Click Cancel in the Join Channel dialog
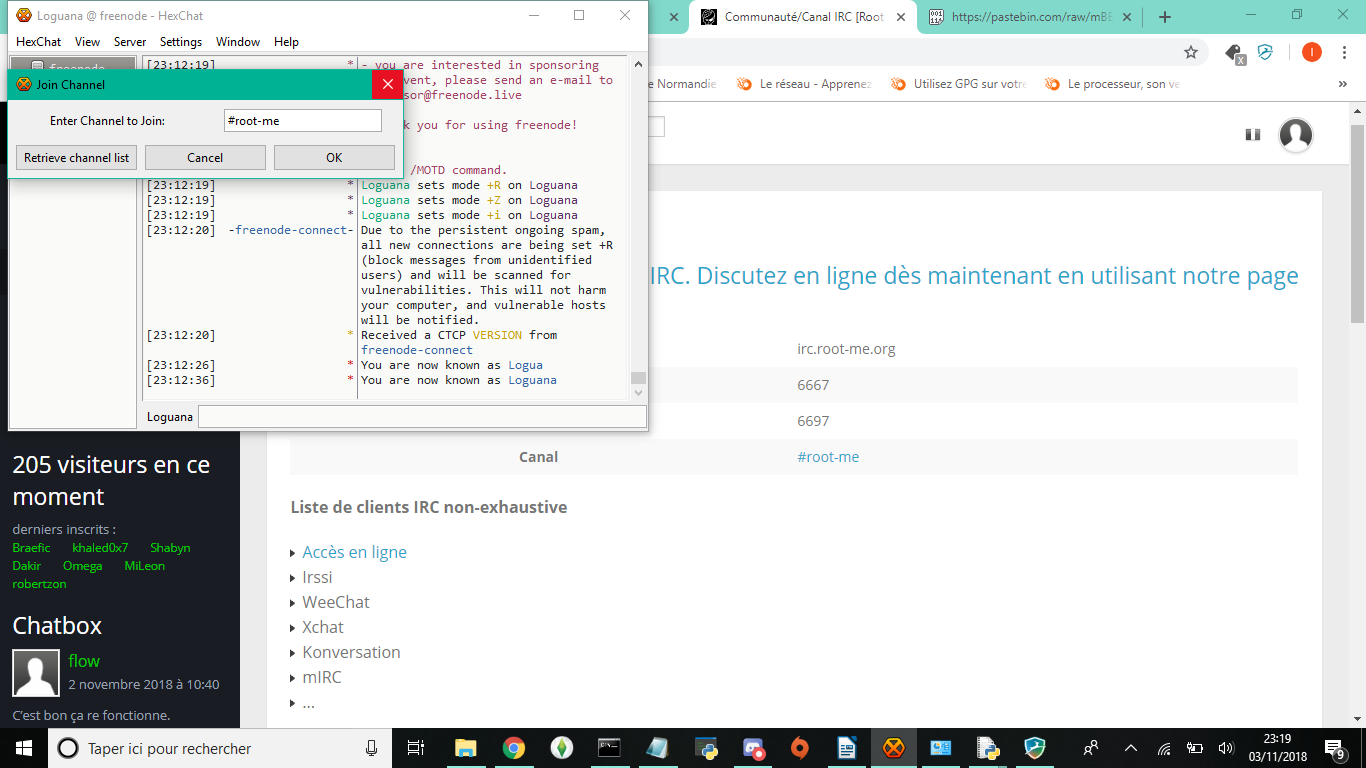Screen dimensions: 1366x768 (x=205, y=157)
